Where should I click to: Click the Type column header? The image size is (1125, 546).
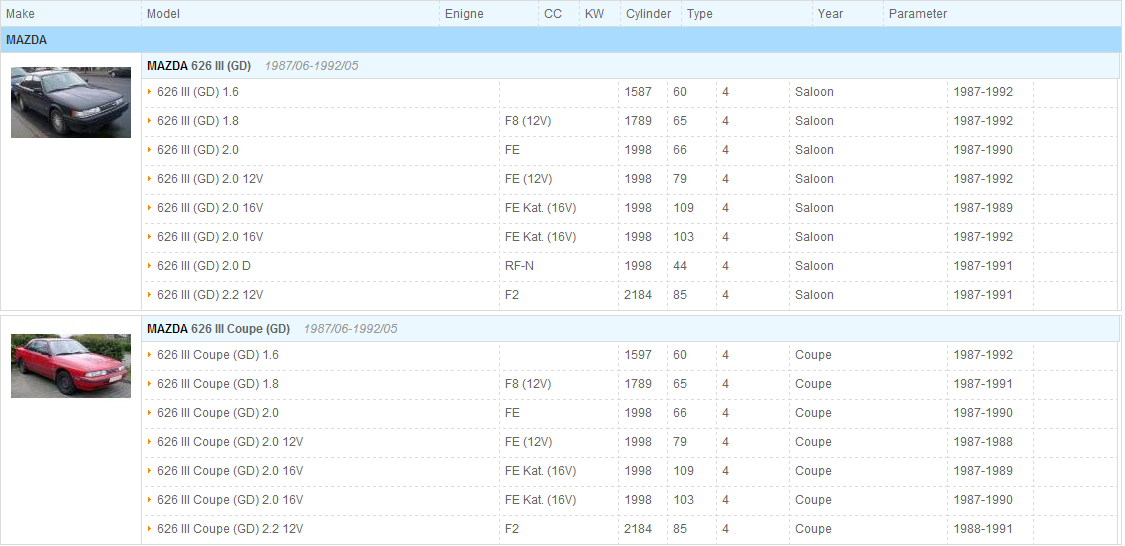pos(700,14)
